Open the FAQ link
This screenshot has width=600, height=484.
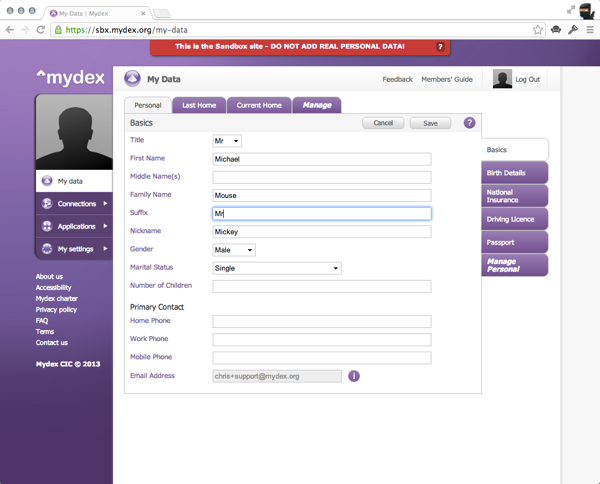(x=42, y=321)
